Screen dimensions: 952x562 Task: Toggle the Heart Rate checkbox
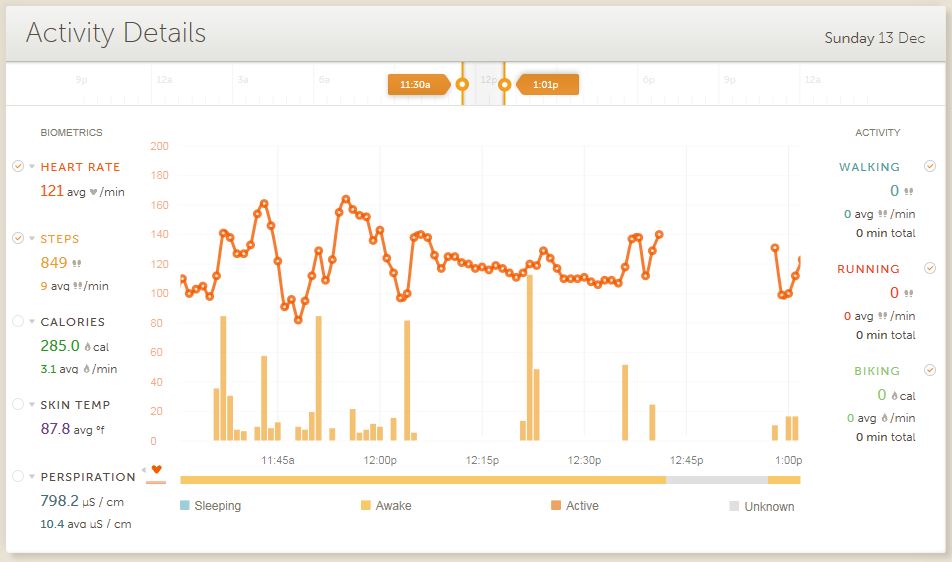coord(18,166)
